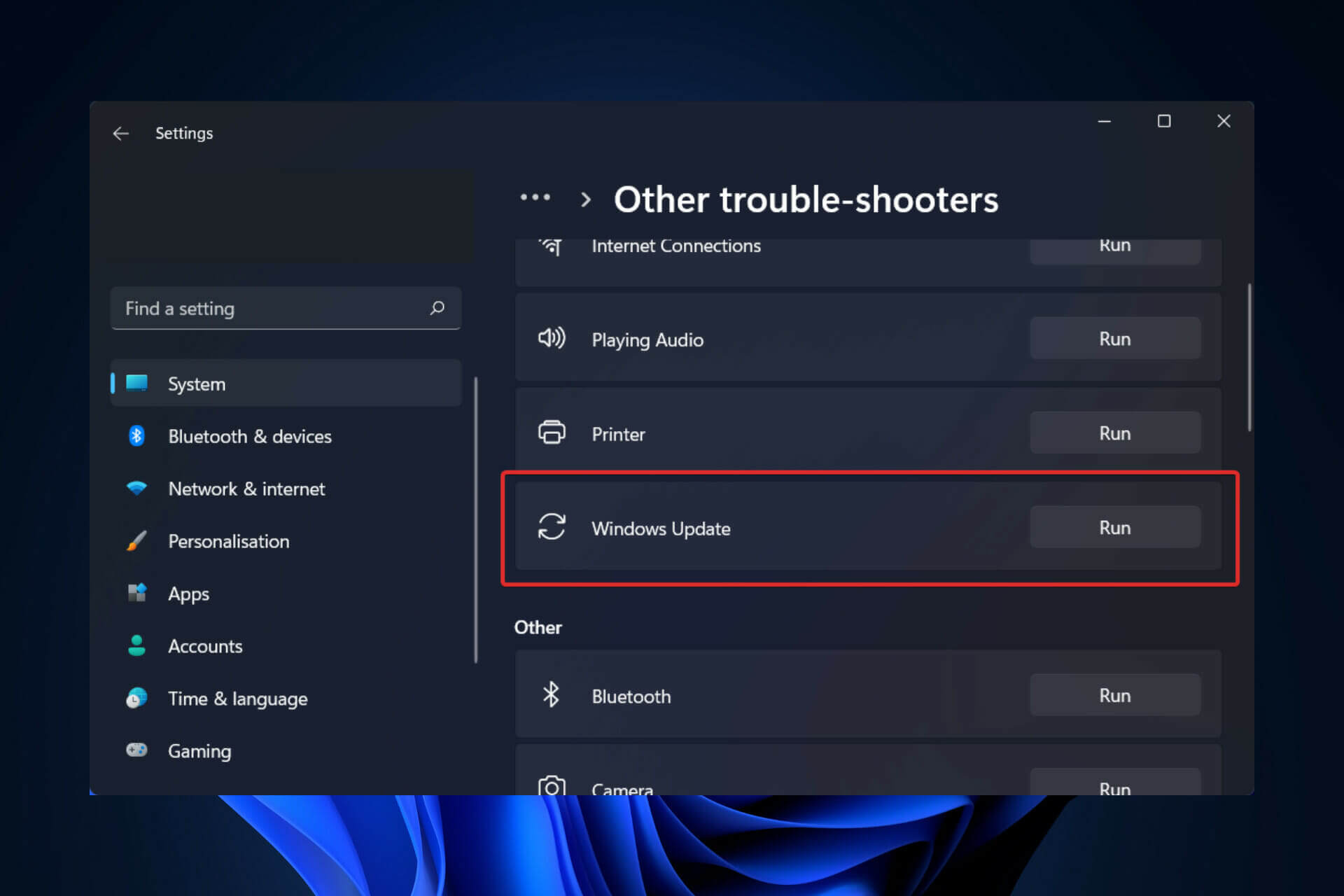Open Gaming settings
Viewport: 1344px width, 896px height.
tap(286, 751)
